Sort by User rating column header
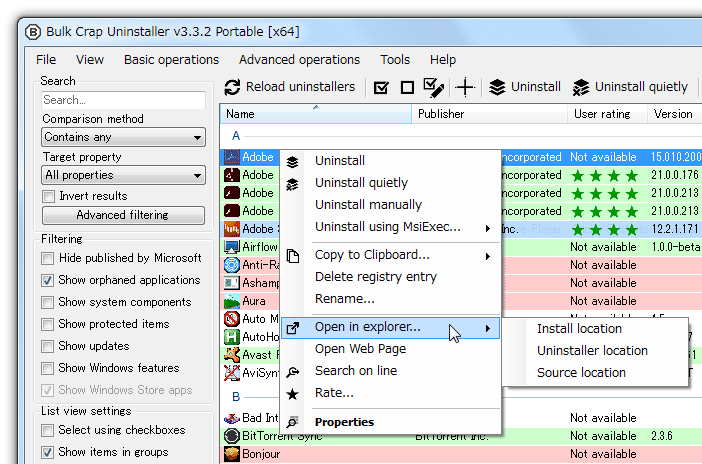The width and height of the screenshot is (702, 464). 607,114
